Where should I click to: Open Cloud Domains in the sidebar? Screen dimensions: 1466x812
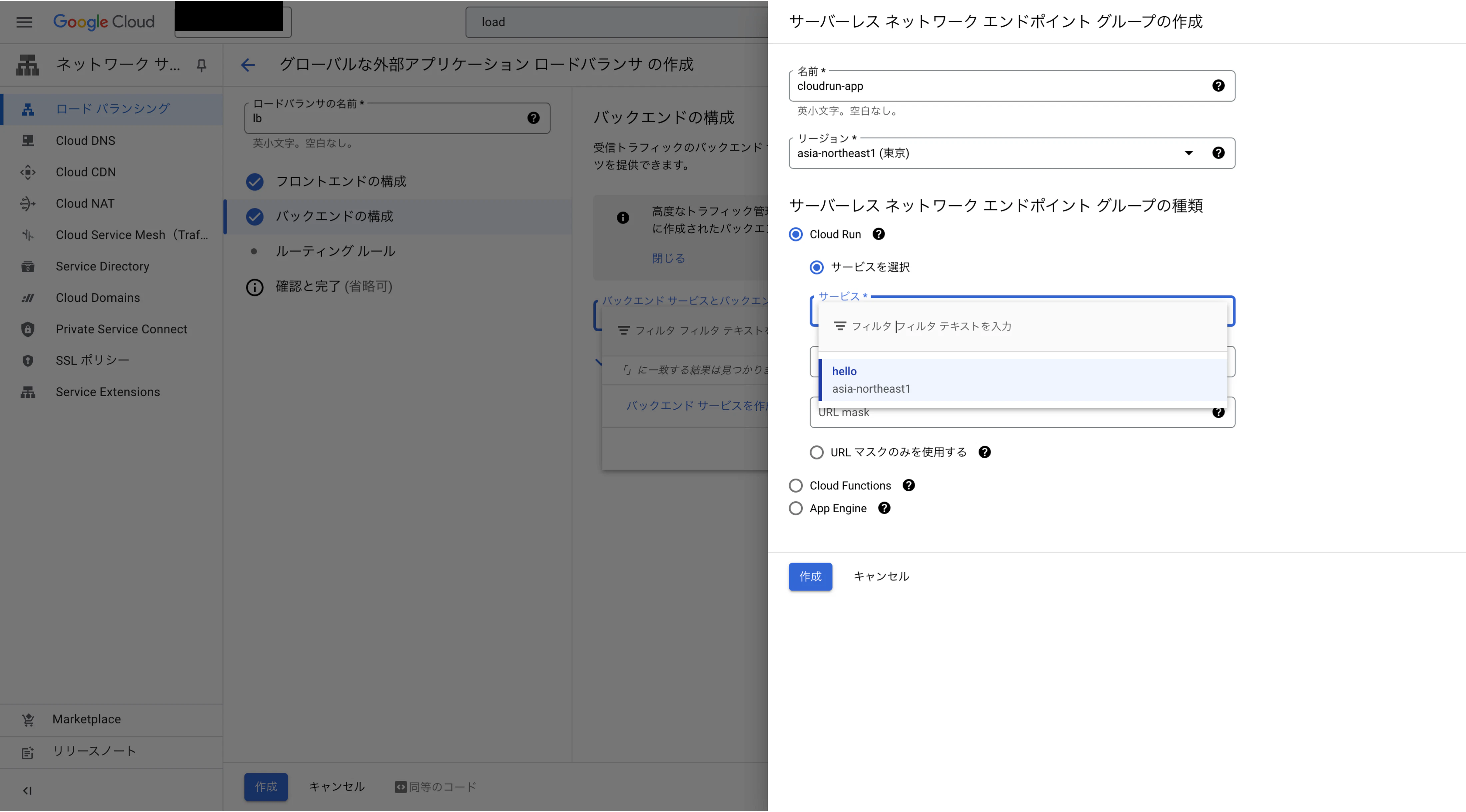(x=112, y=298)
